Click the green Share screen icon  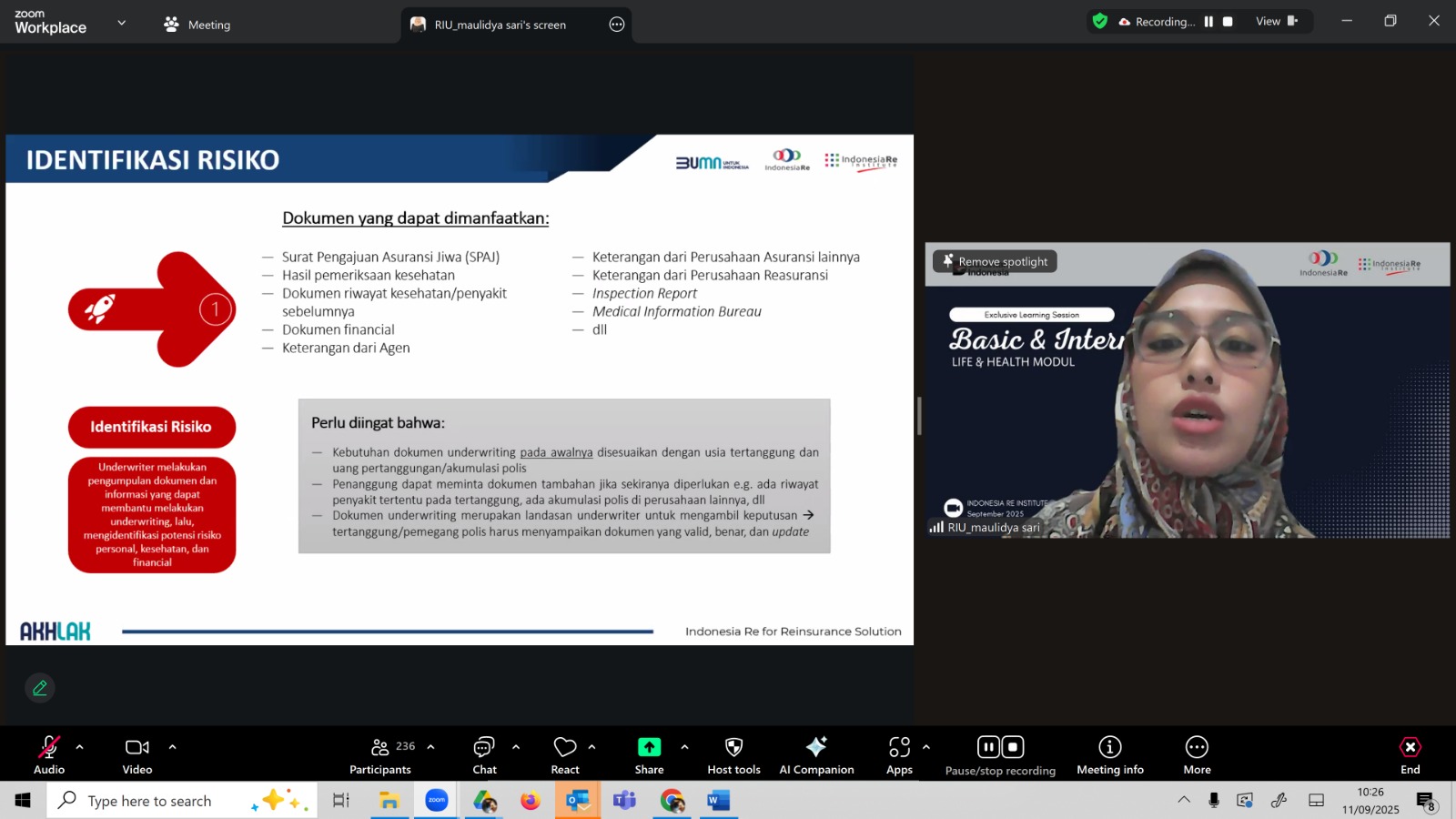click(649, 747)
